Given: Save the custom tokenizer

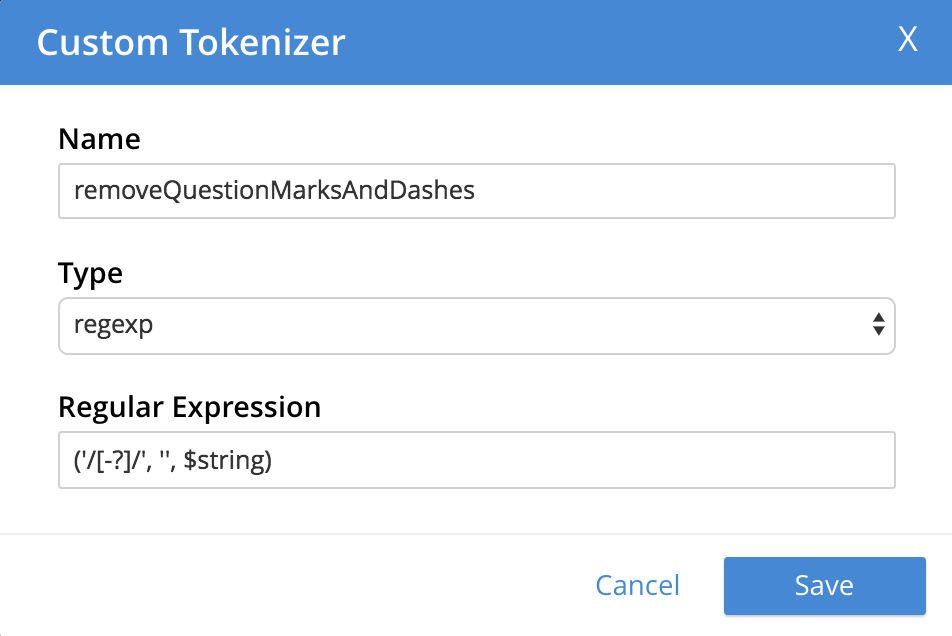Looking at the screenshot, I should [824, 585].
